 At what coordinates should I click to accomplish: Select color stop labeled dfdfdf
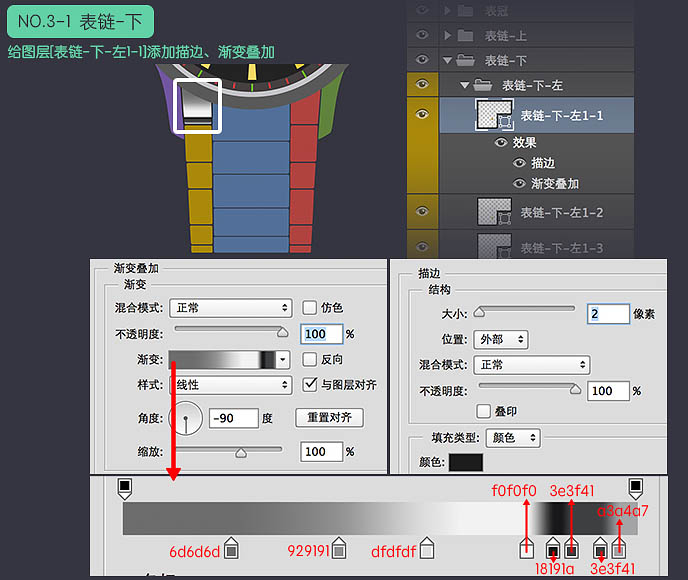pos(426,548)
